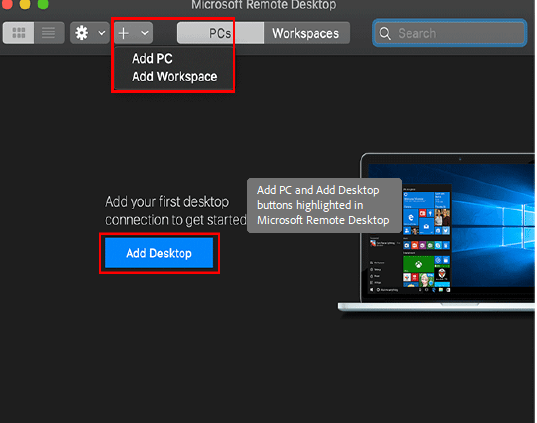
Task: Click the plus add button
Action: click(x=124, y=33)
